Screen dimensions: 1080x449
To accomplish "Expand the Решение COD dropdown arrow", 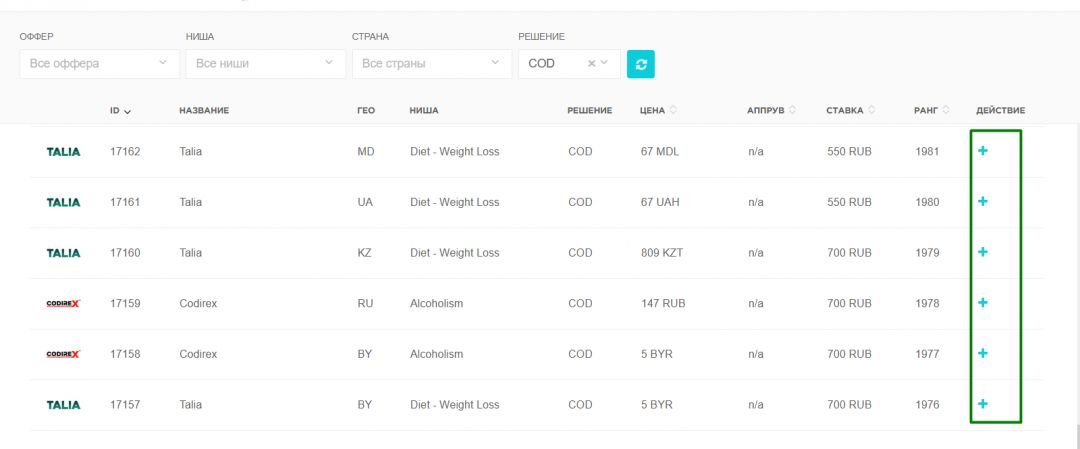I will (x=605, y=63).
